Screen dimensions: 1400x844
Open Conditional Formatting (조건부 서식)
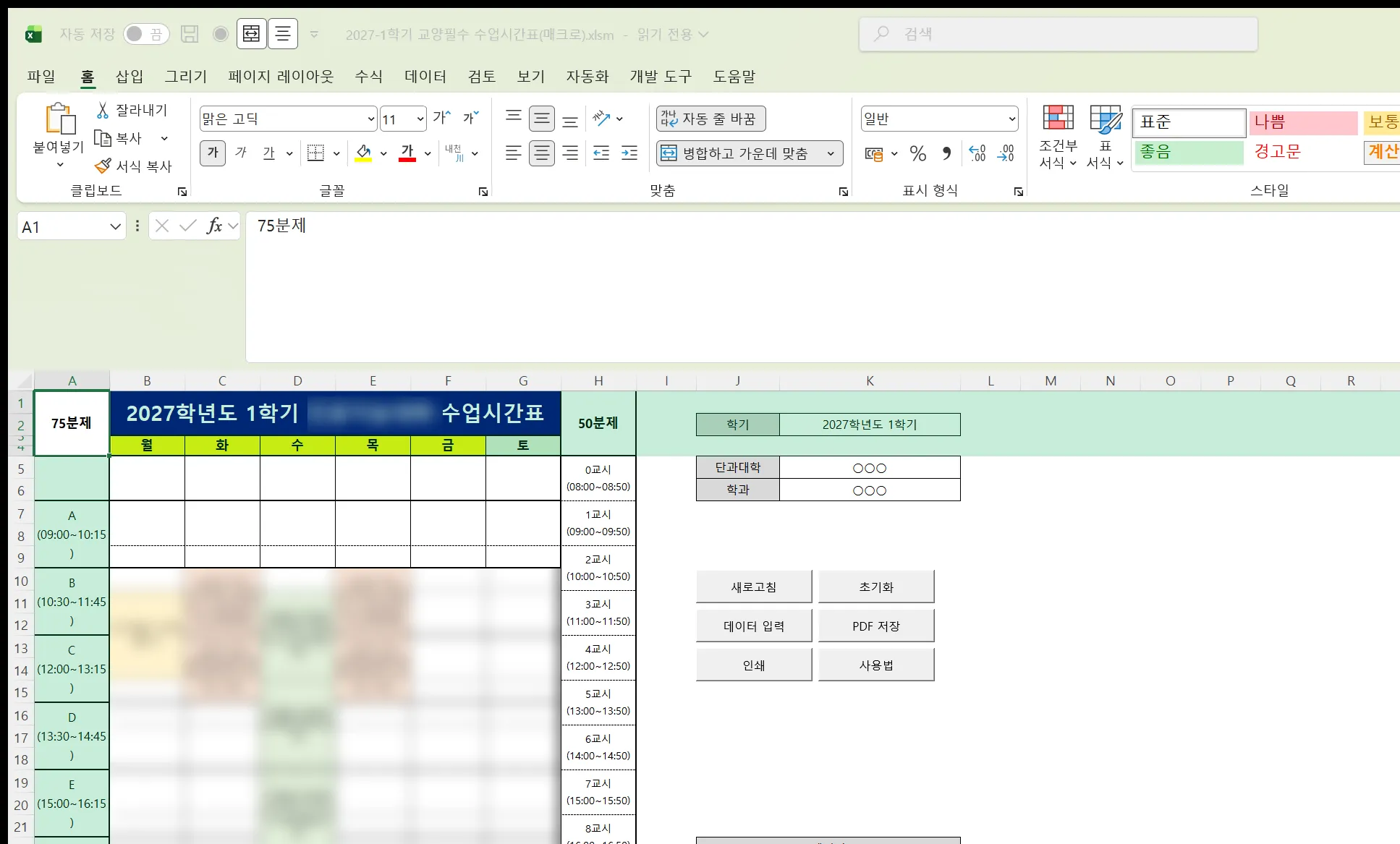pos(1058,137)
